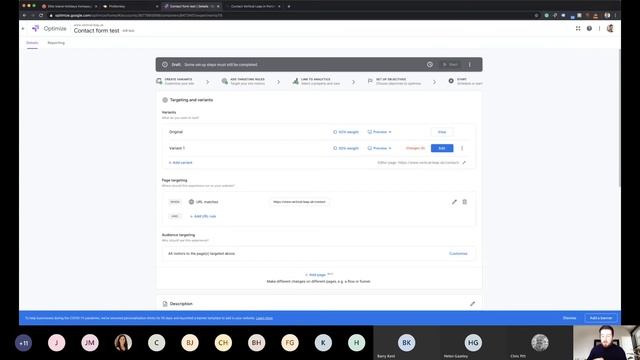Click the View button for Original
This screenshot has width=640, height=360.
click(x=442, y=132)
